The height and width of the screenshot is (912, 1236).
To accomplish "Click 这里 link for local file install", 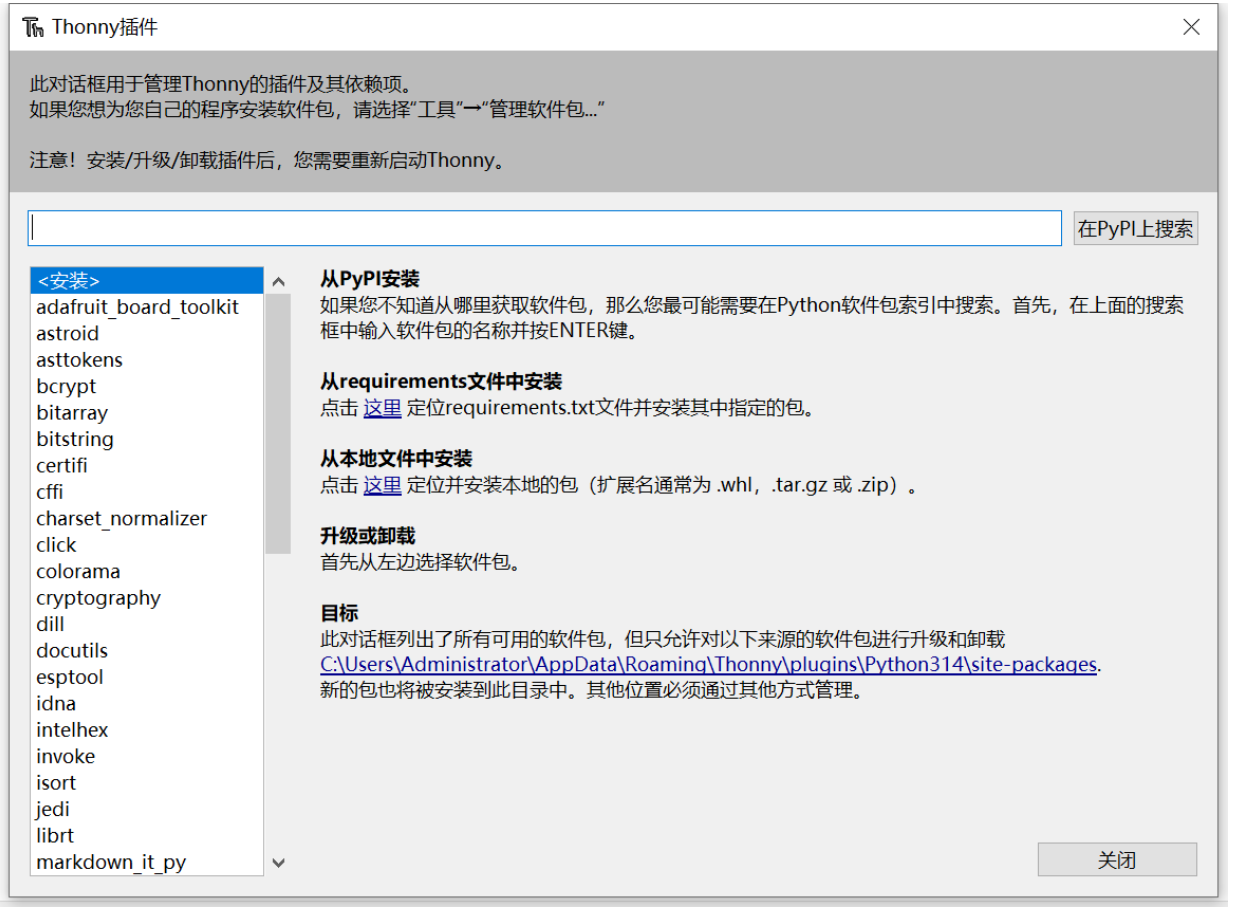I will (x=382, y=486).
